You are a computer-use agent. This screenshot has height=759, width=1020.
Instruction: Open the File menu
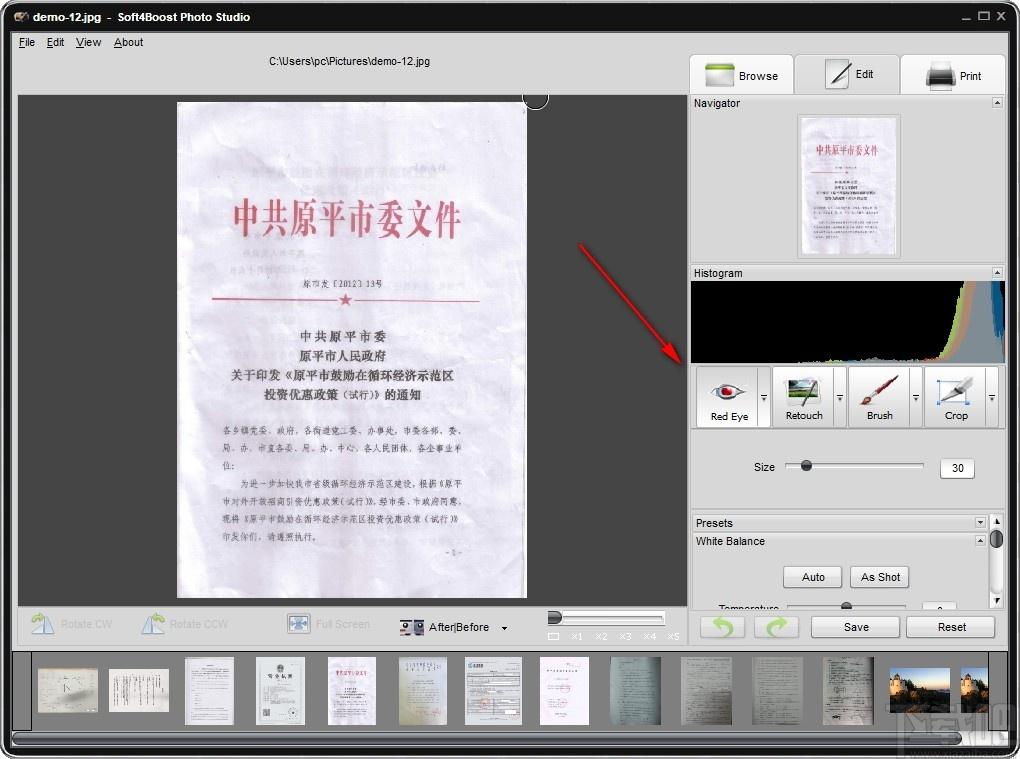coord(27,42)
